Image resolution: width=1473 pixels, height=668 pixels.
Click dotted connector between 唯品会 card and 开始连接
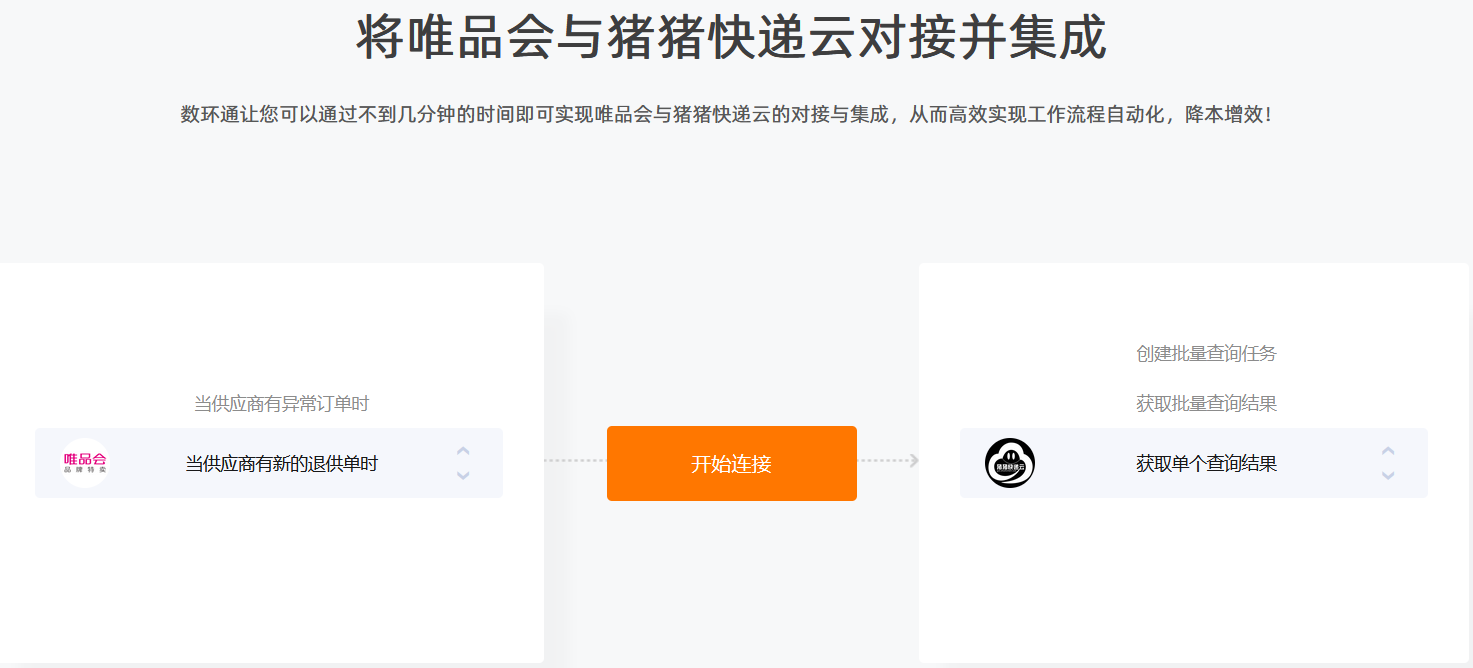pos(575,460)
